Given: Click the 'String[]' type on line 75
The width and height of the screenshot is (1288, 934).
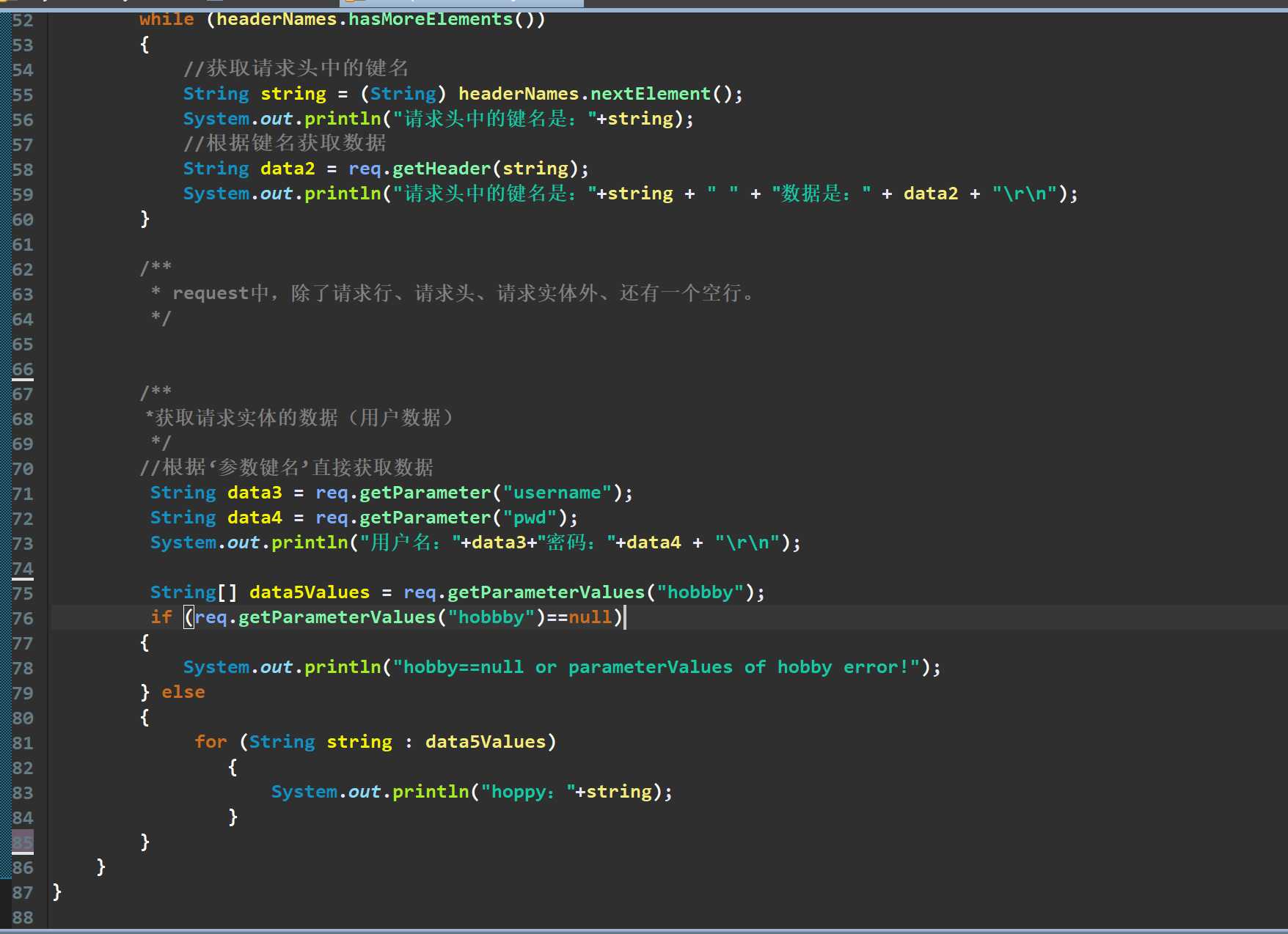Looking at the screenshot, I should (194, 592).
